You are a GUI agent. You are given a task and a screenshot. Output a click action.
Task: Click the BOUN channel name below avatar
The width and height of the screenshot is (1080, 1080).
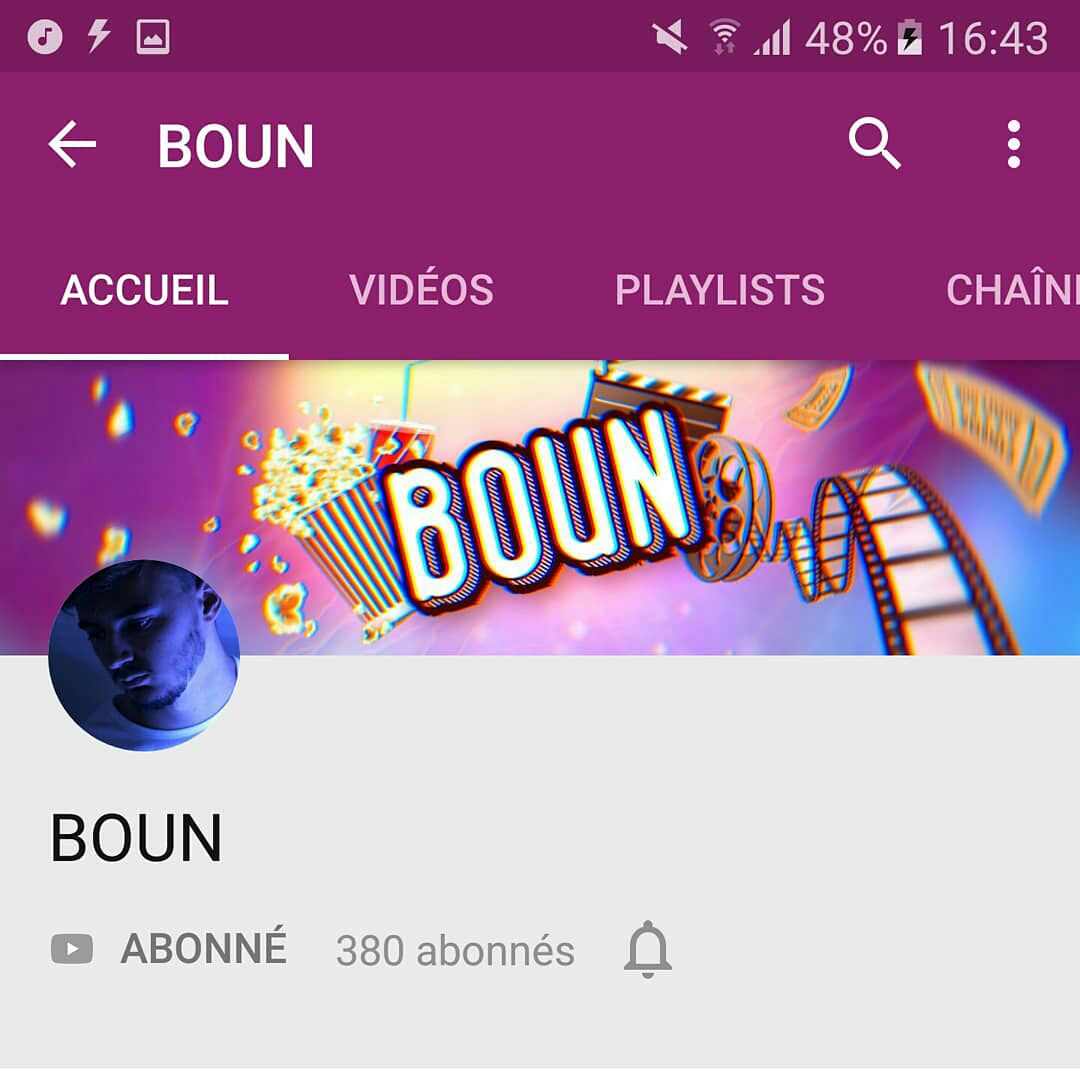coord(136,838)
